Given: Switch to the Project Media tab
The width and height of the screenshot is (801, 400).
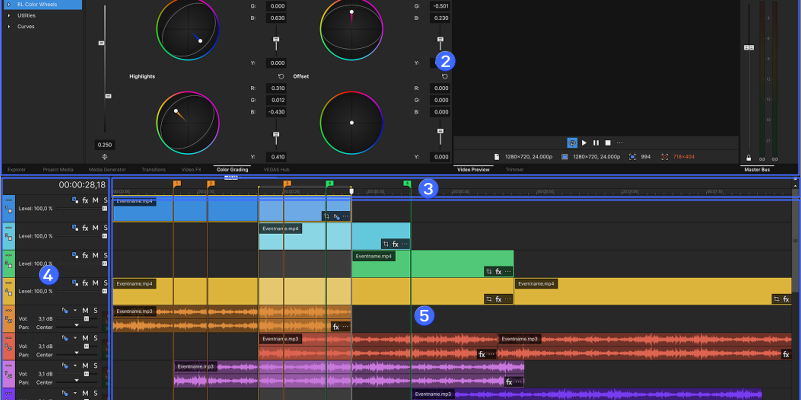Looking at the screenshot, I should click(x=58, y=169).
